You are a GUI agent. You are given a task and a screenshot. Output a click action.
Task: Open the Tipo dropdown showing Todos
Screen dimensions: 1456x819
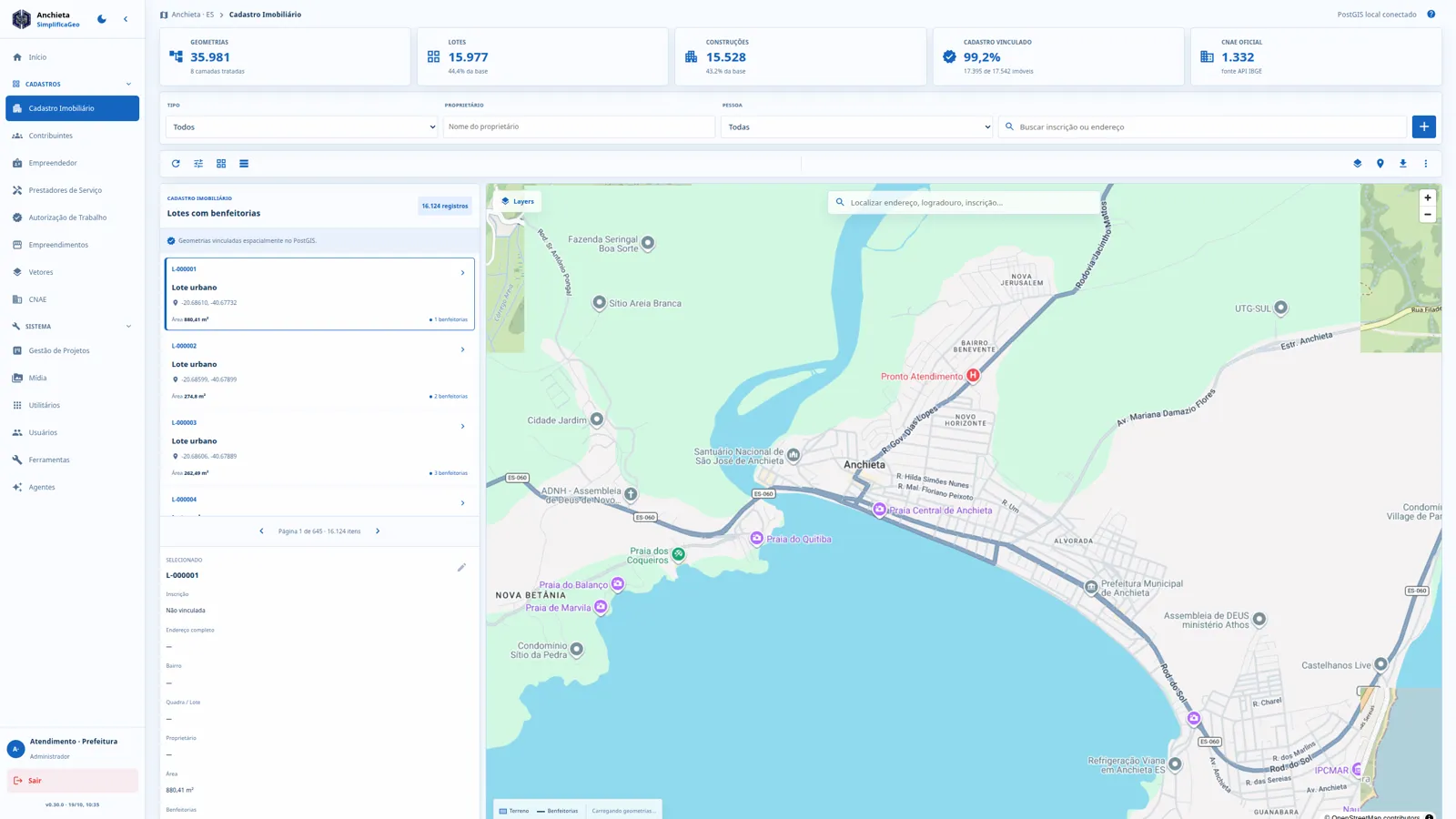(302, 126)
